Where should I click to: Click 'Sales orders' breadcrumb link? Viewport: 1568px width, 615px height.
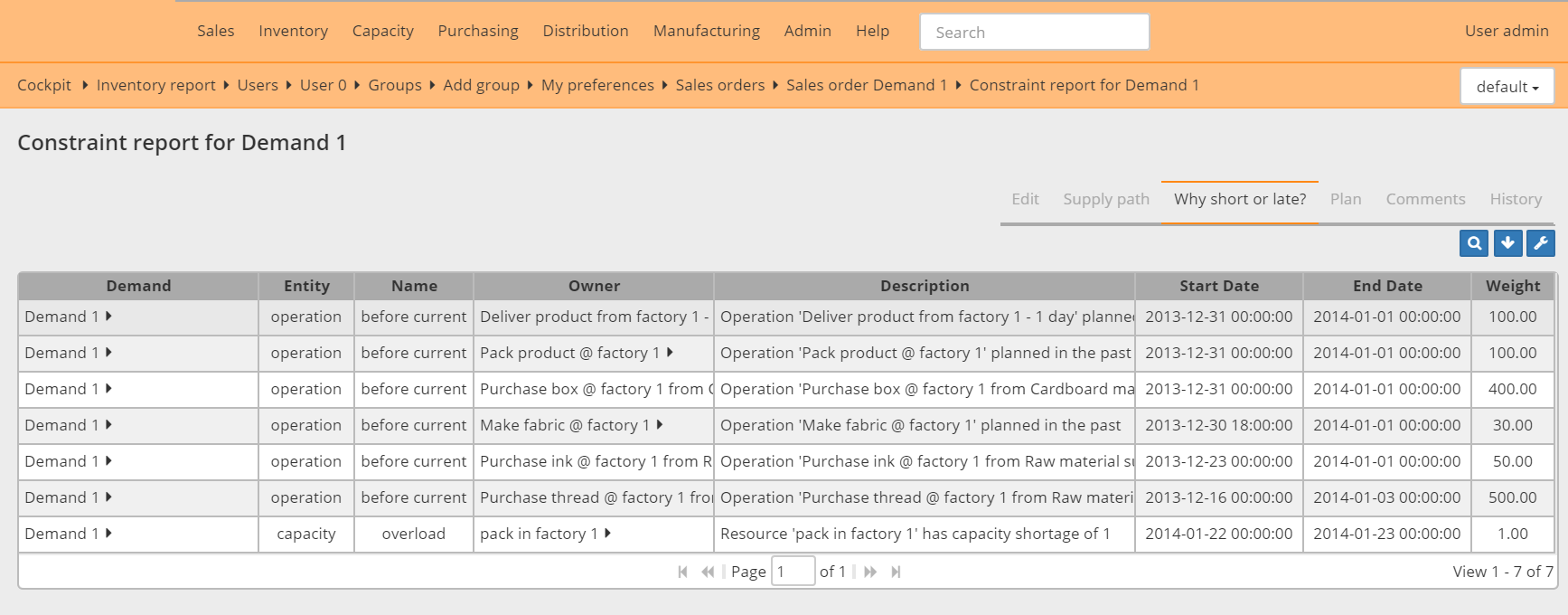[719, 85]
